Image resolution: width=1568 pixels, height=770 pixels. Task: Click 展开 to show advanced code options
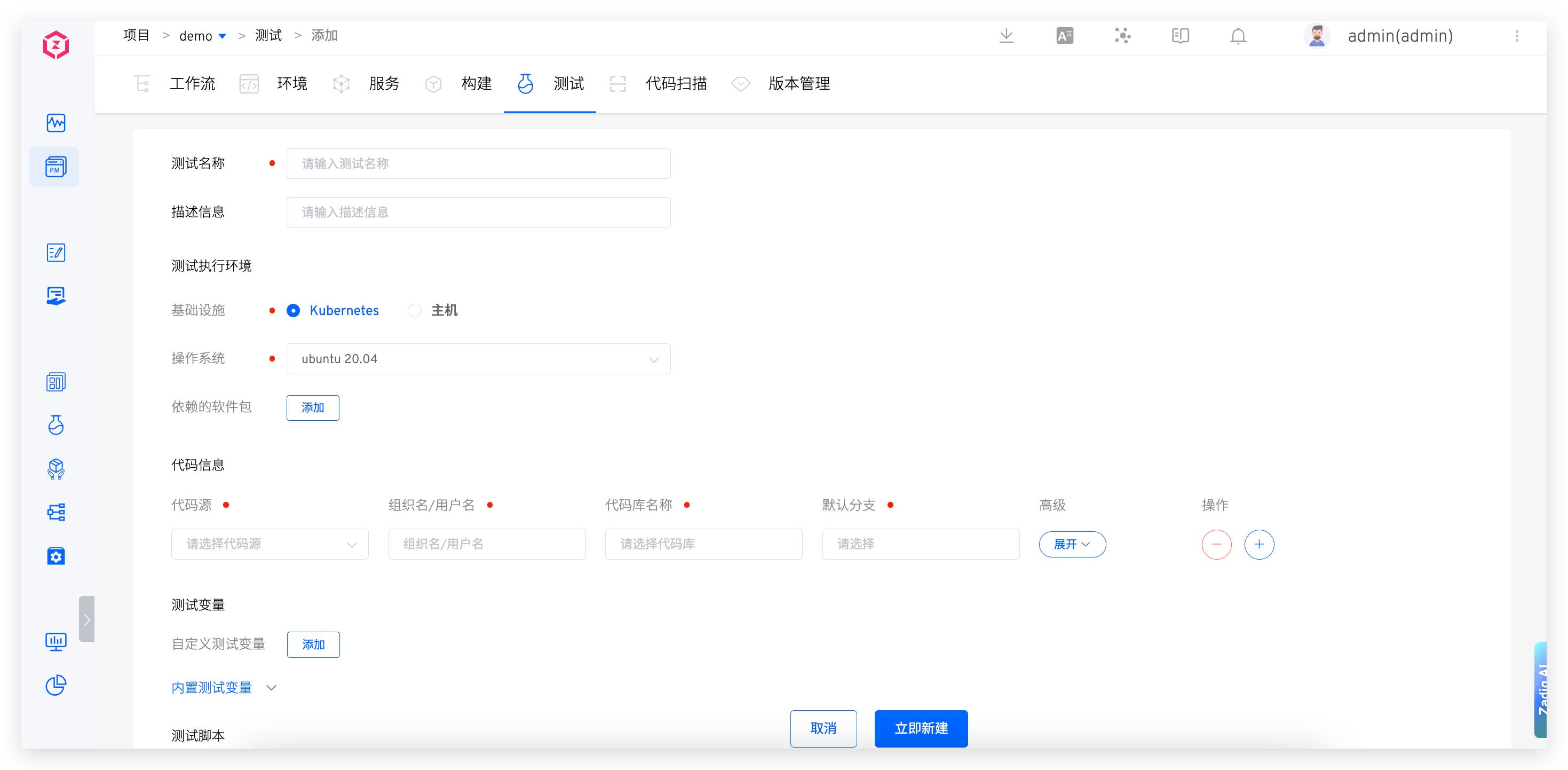point(1072,544)
